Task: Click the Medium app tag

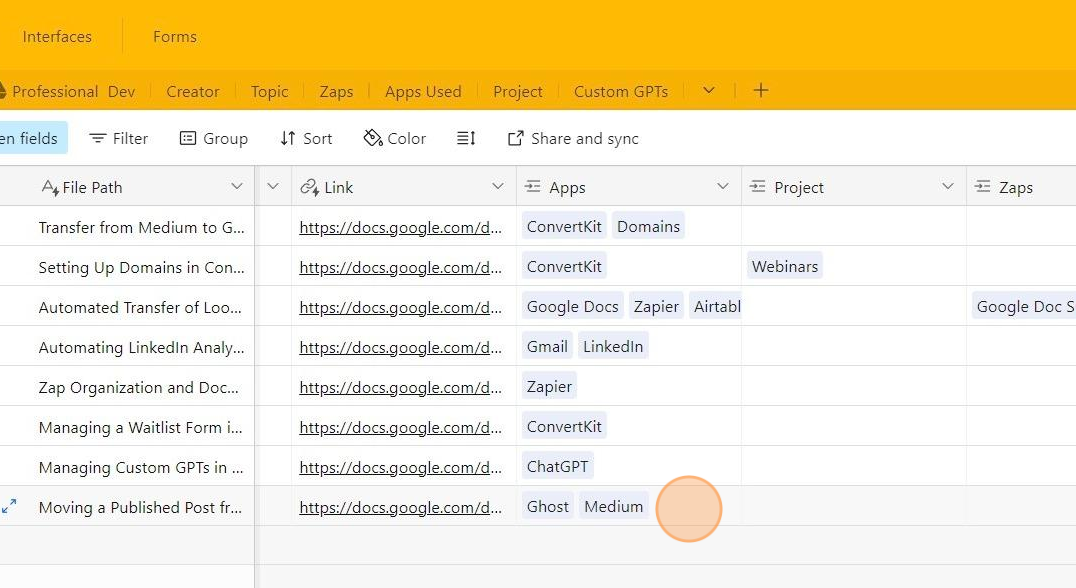Action: pos(613,506)
